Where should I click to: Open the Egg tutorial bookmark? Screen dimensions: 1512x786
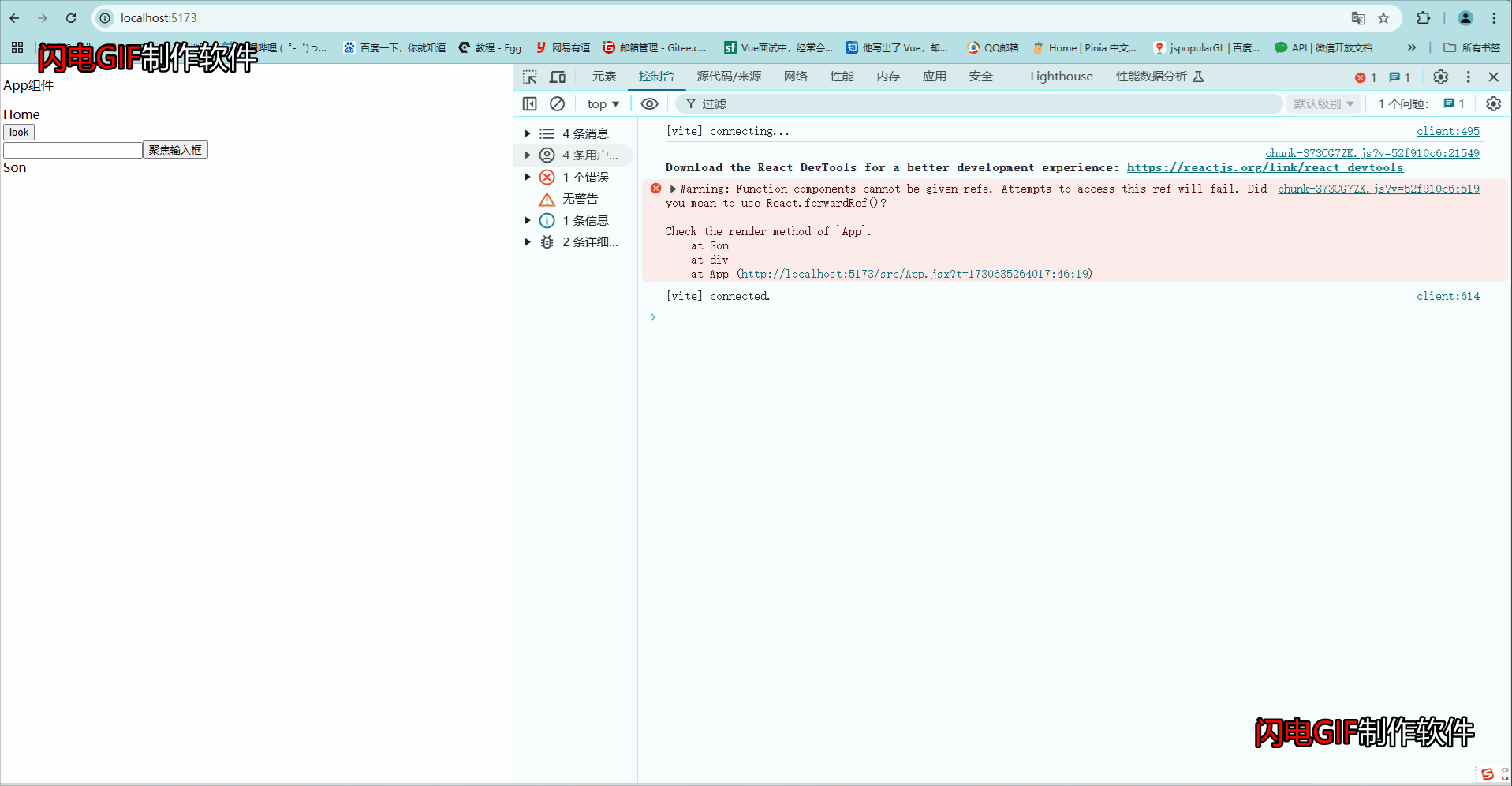[x=490, y=47]
